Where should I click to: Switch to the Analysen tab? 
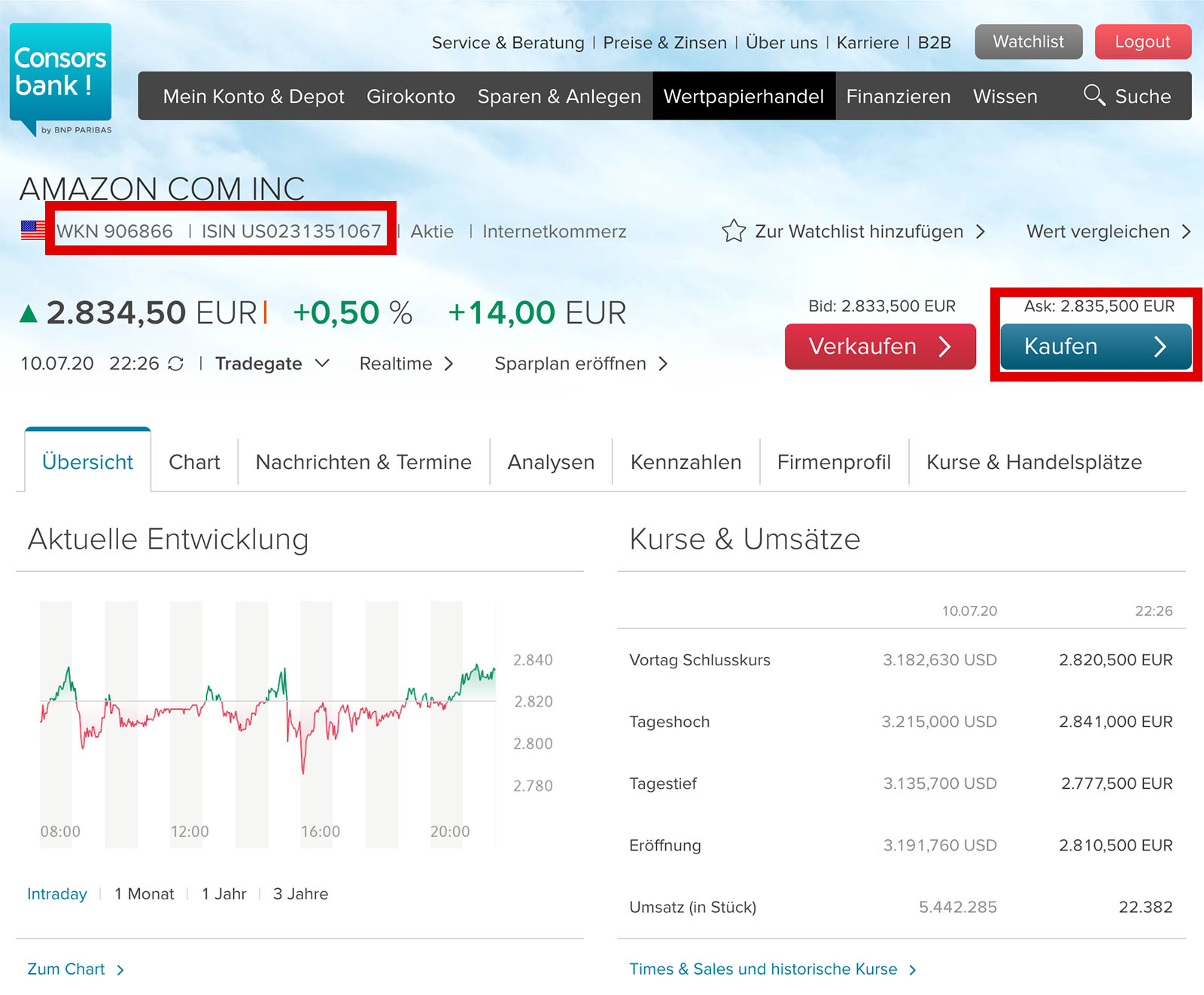[551, 462]
